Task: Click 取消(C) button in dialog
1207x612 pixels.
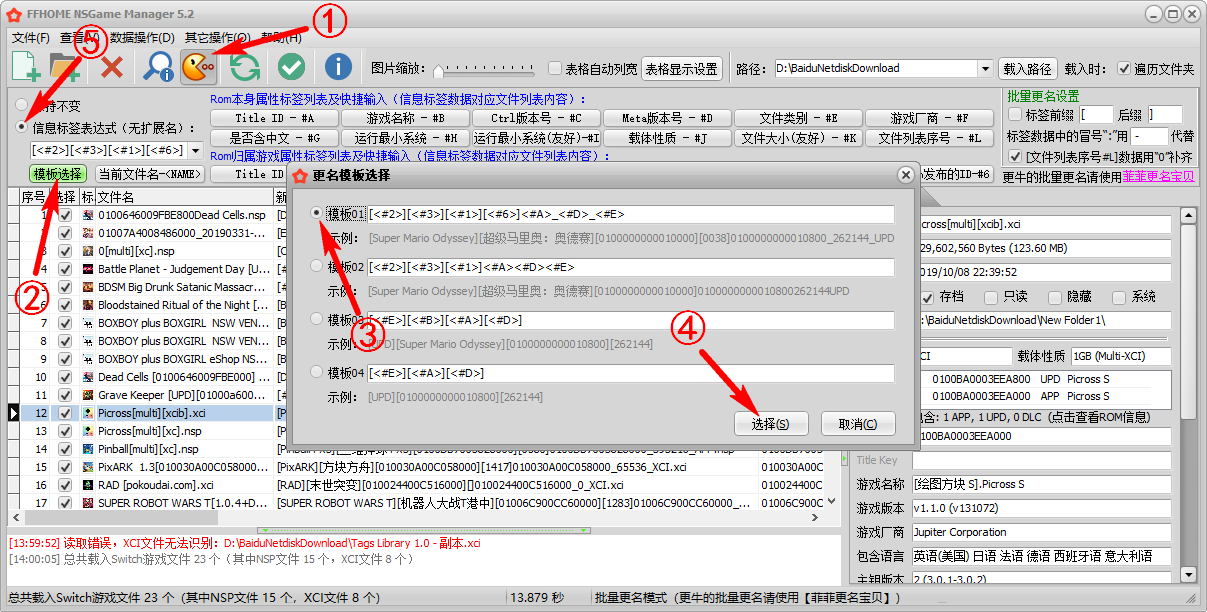Action: 858,424
